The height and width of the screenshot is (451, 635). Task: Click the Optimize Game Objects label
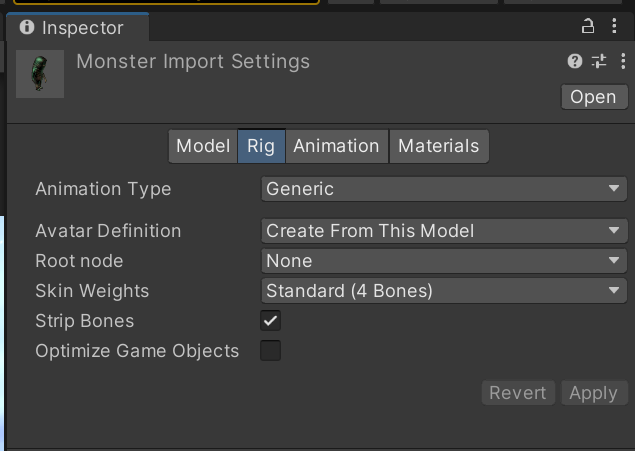click(x=137, y=351)
